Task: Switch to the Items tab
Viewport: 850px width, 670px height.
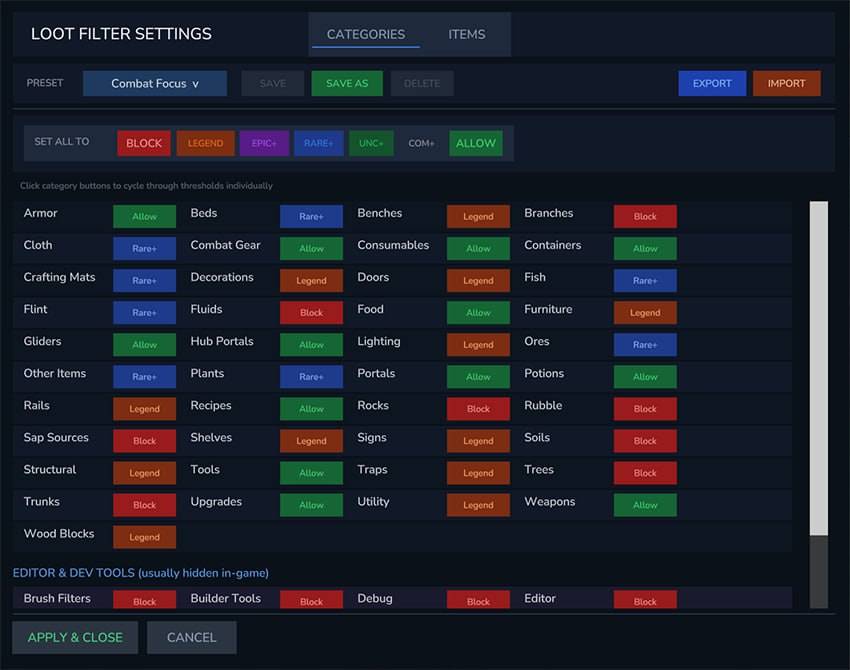Action: point(466,34)
